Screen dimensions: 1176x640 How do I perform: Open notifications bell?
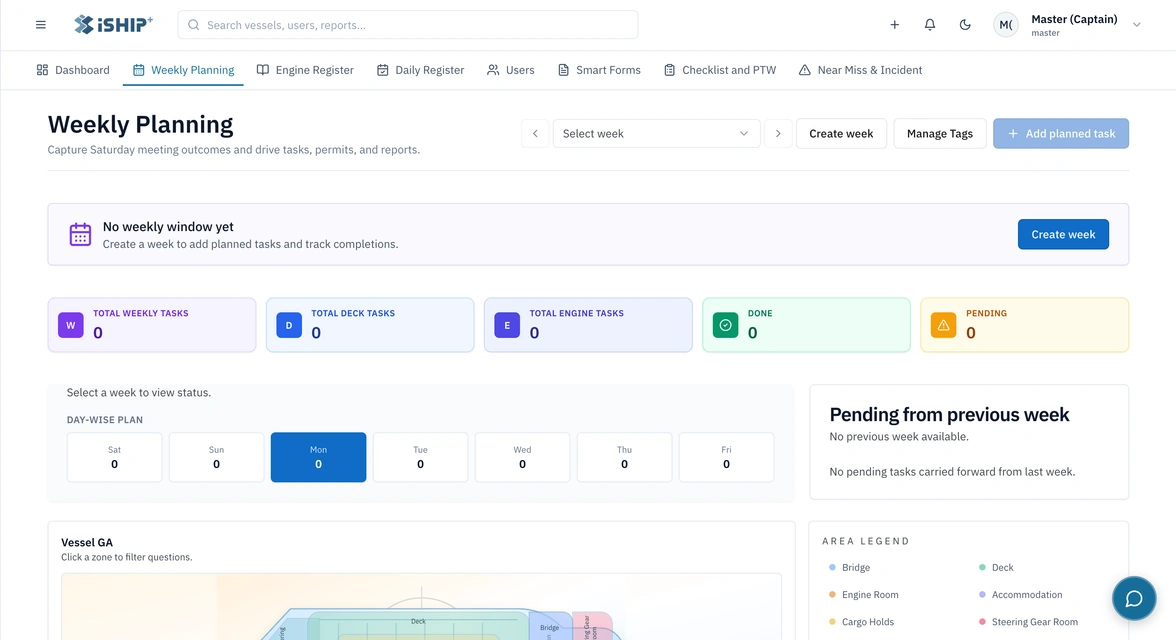coord(929,25)
